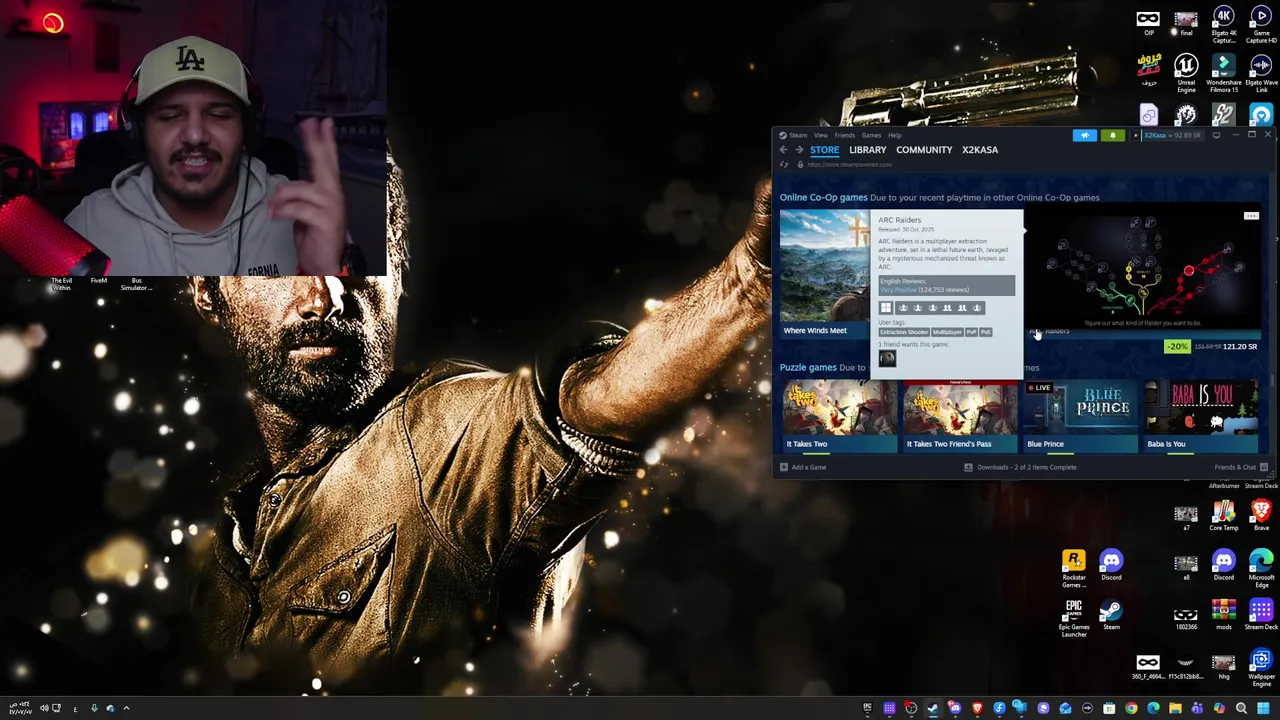Open File Explorer from the taskbar

pyautogui.click(x=1175, y=709)
